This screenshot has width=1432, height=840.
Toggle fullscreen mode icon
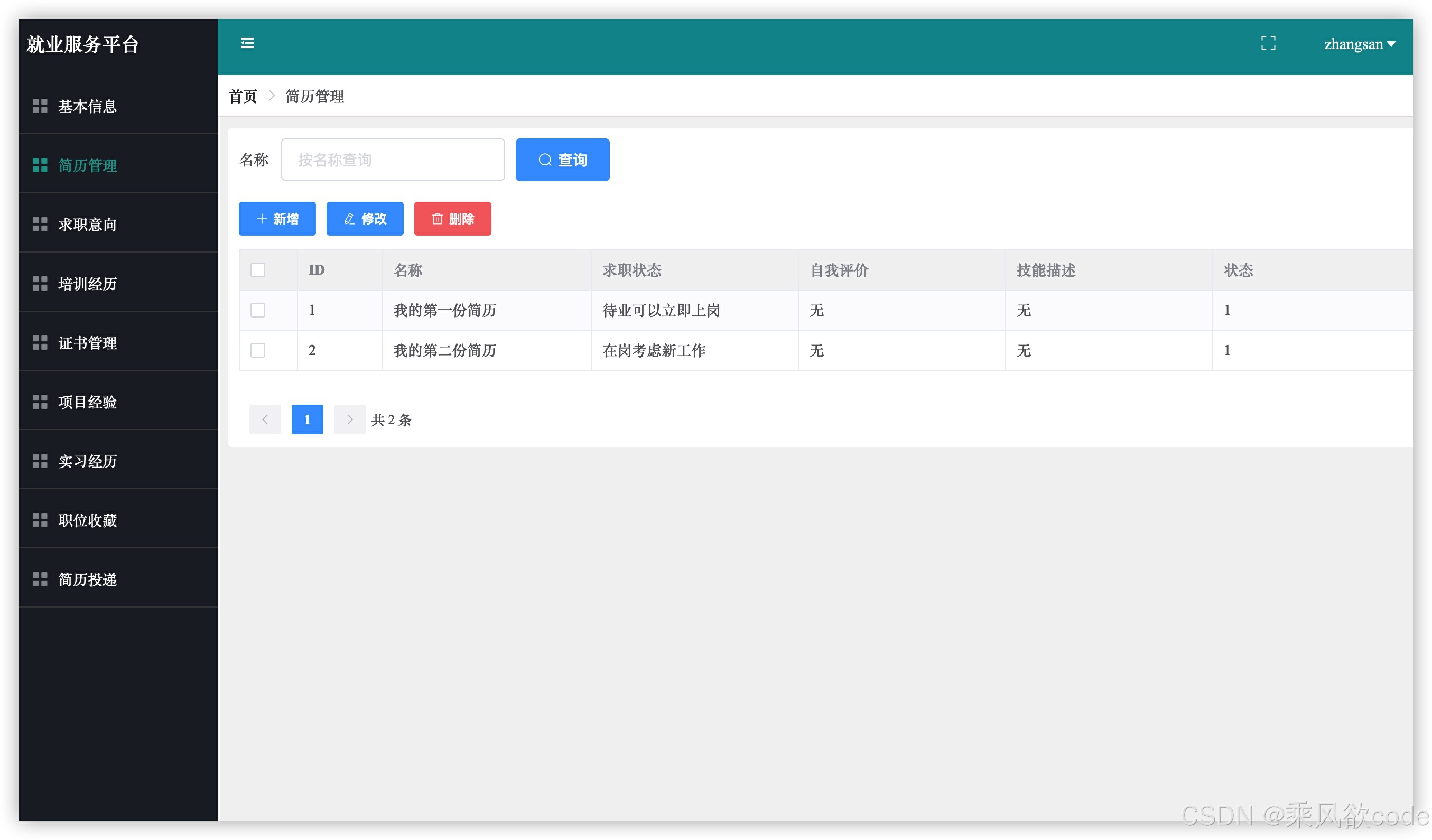point(1268,43)
